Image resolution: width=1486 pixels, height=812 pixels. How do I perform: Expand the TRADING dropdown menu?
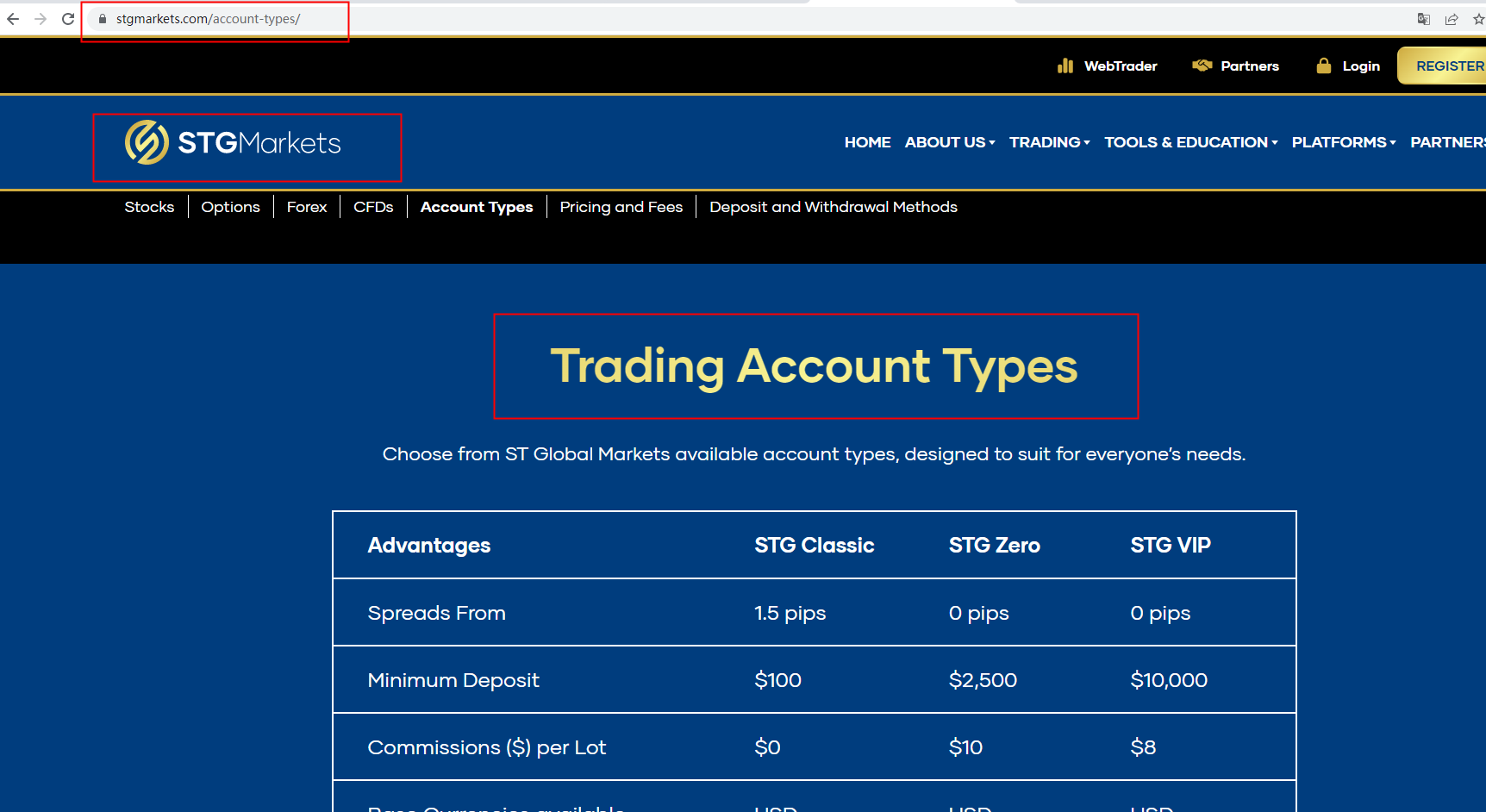coord(1049,142)
